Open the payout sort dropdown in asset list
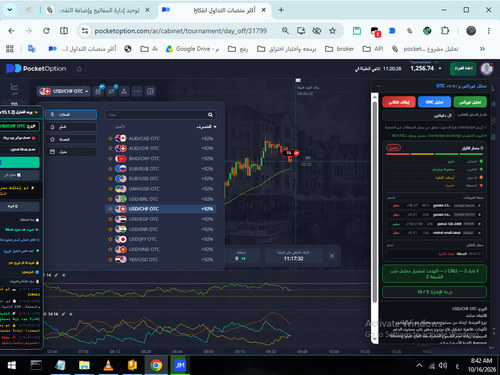Screen dimensions: 500x375 click(207, 127)
